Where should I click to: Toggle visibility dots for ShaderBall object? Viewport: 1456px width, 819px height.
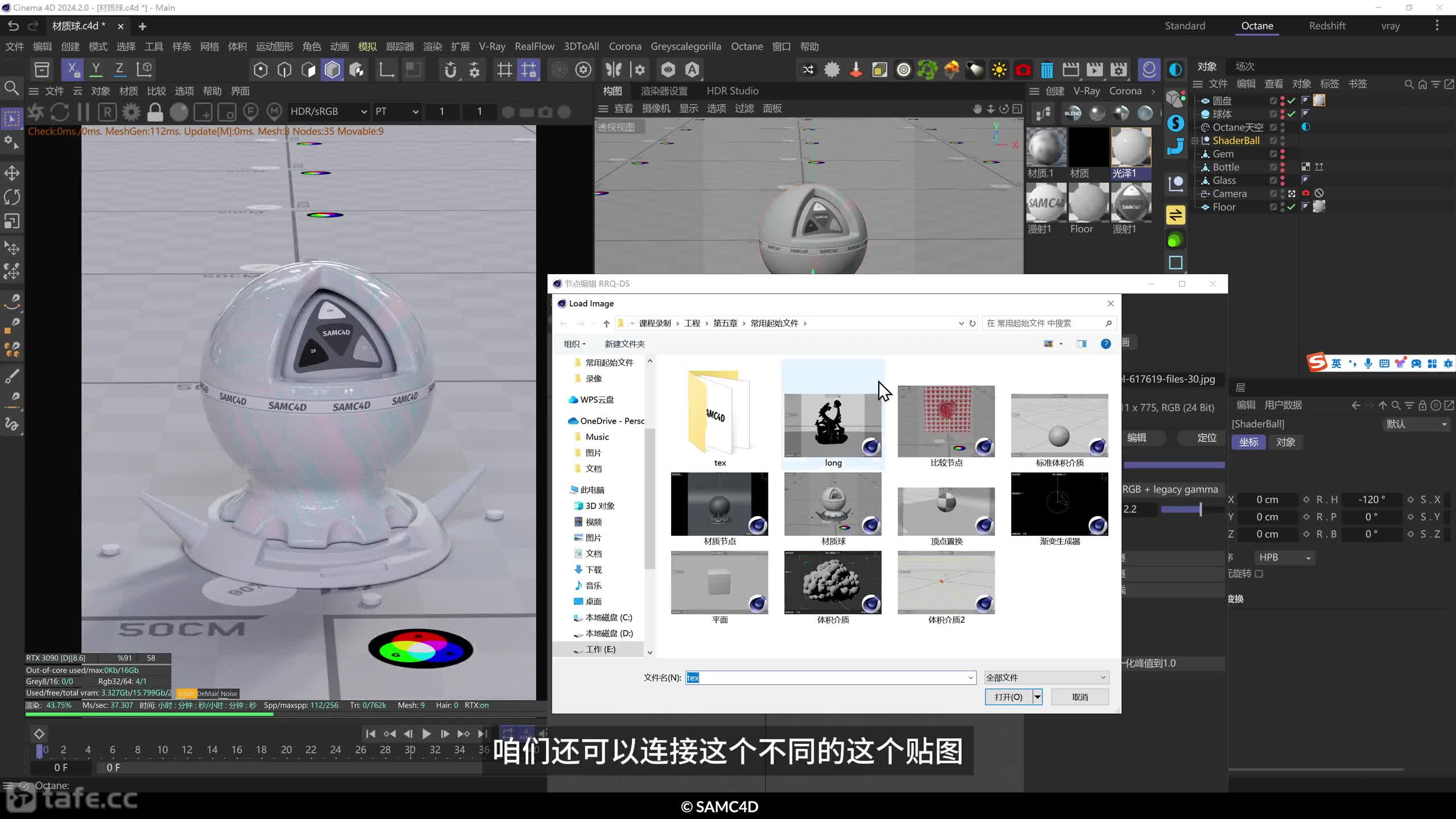point(1282,140)
